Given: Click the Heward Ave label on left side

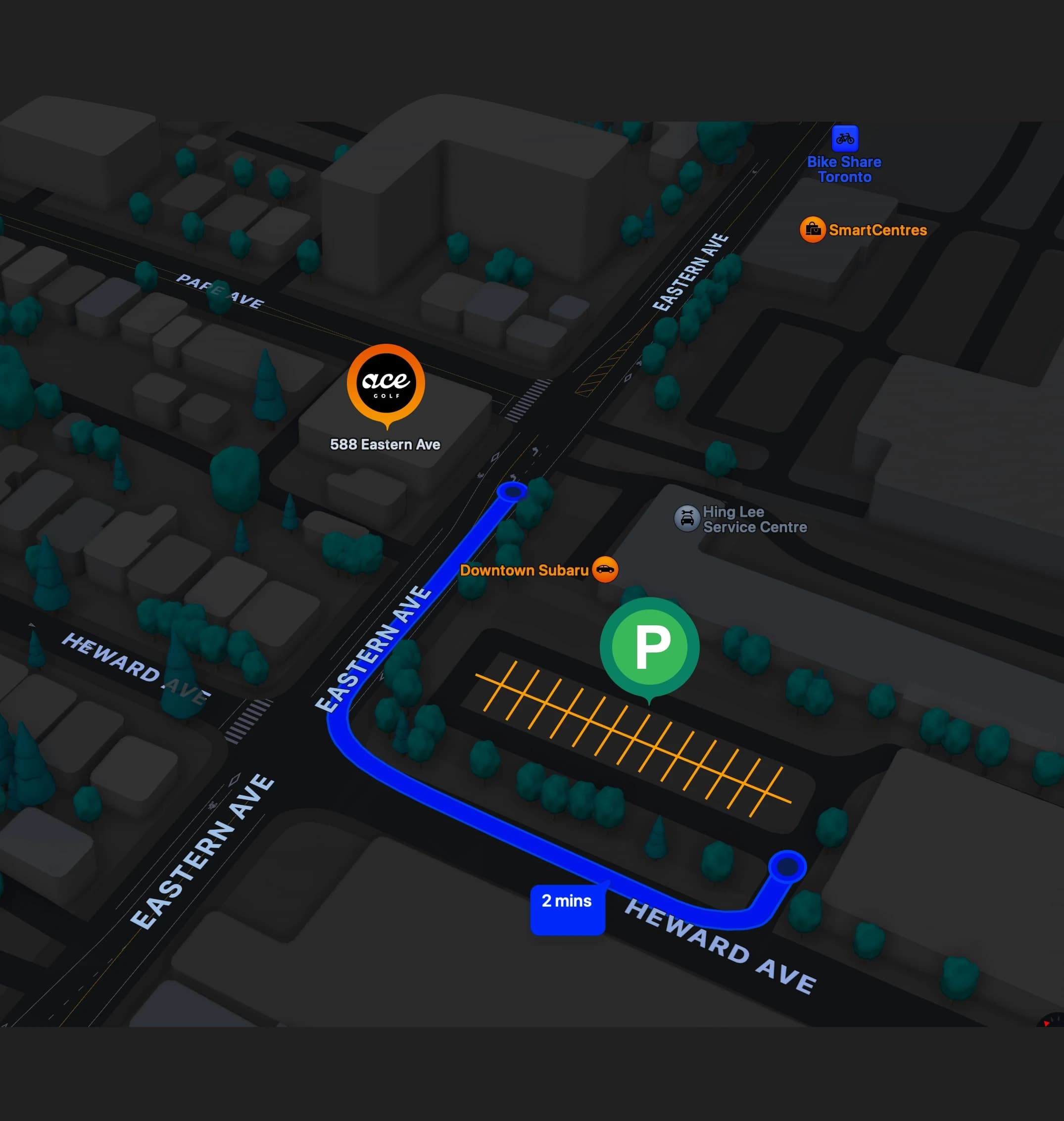Looking at the screenshot, I should [x=136, y=668].
